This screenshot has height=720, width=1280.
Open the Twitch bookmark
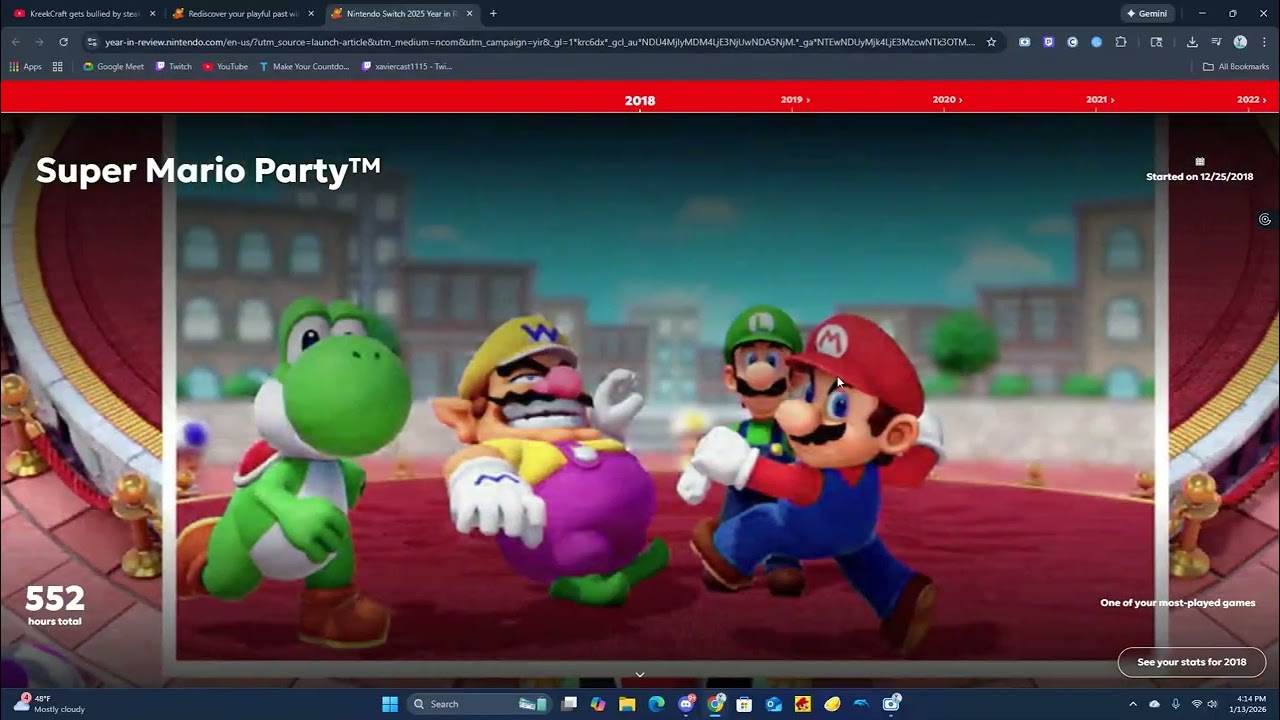(x=173, y=67)
